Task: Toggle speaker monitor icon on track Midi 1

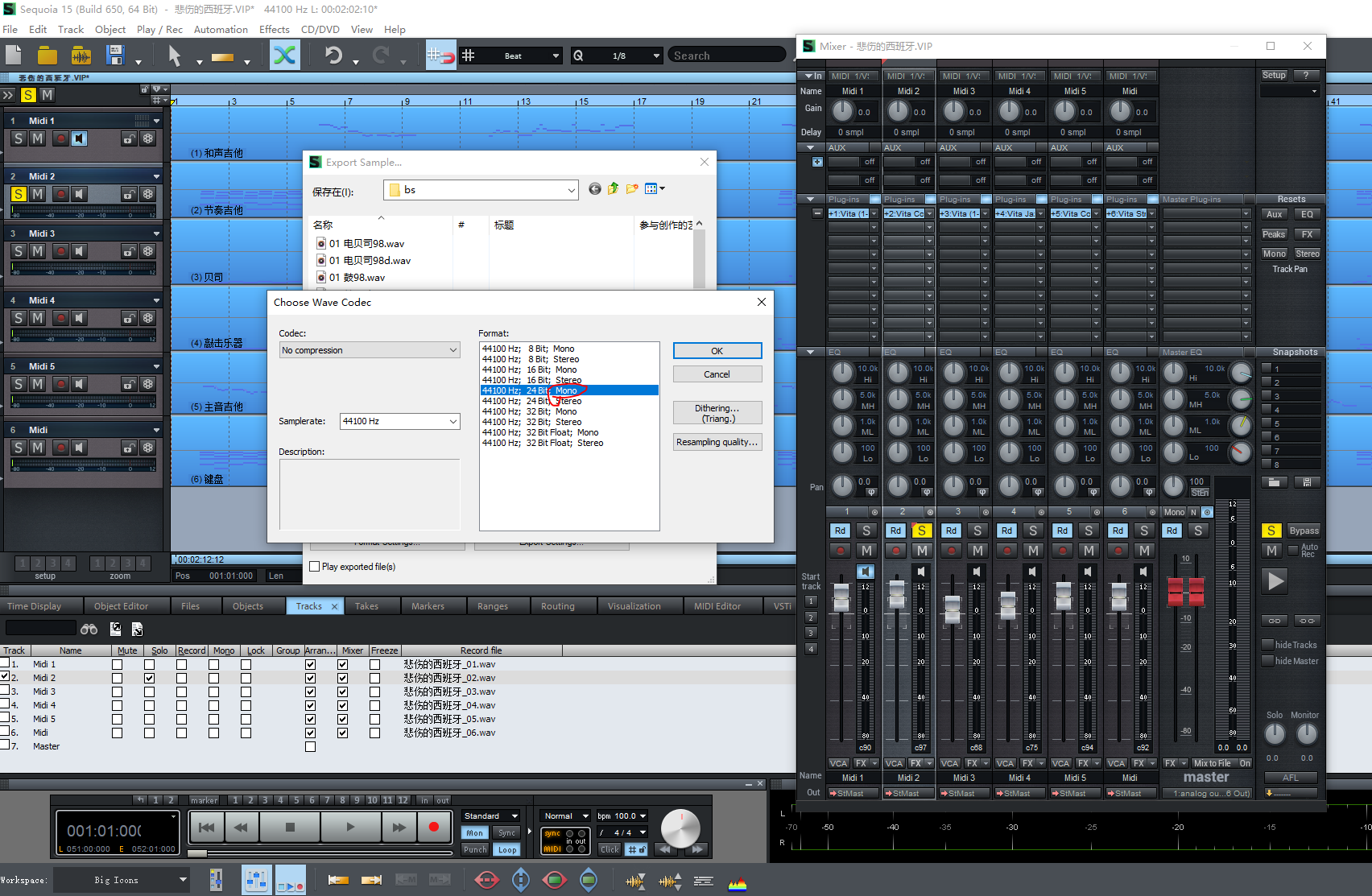Action: (79, 138)
